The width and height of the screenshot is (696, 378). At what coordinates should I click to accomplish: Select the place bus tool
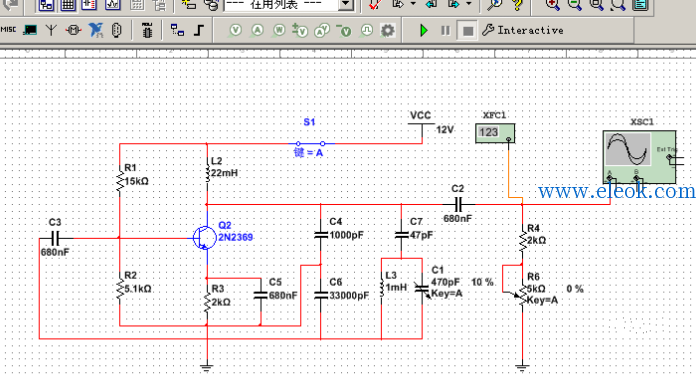(199, 30)
